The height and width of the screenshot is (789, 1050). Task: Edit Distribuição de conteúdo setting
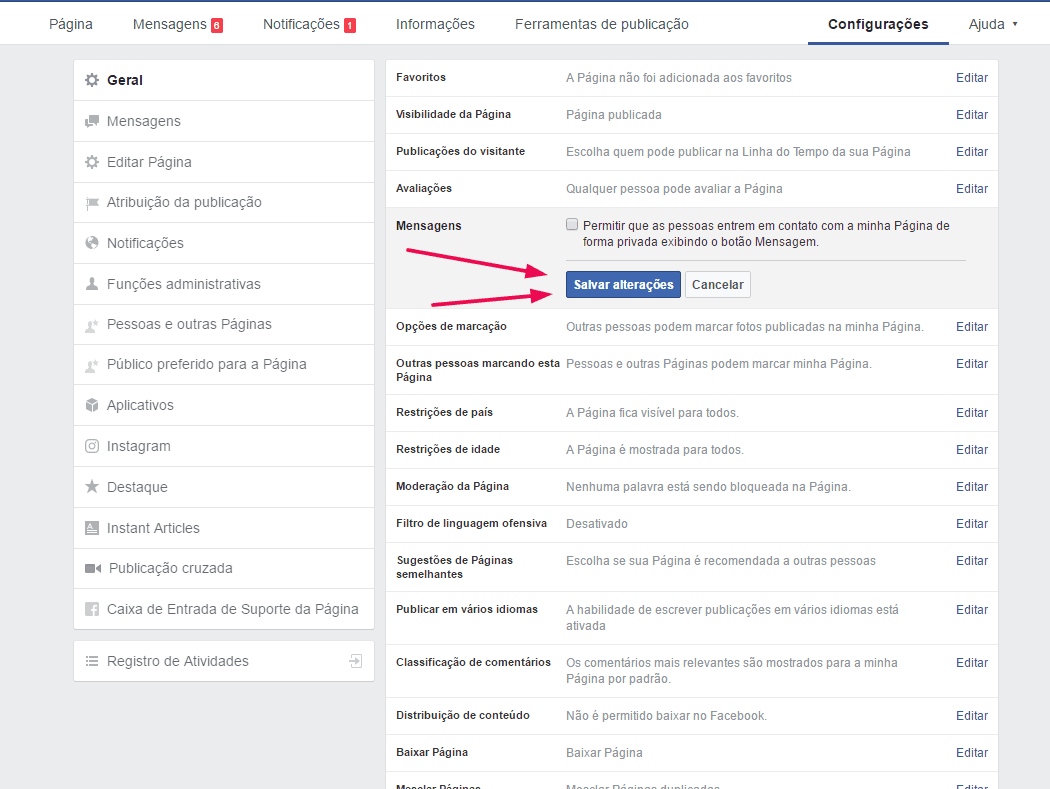[972, 715]
